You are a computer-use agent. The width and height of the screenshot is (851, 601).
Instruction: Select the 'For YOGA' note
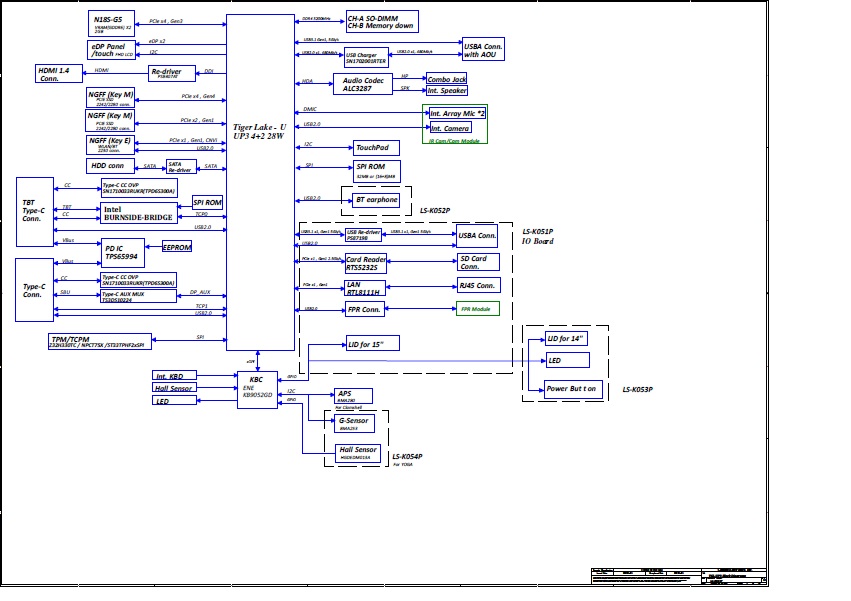coord(403,465)
